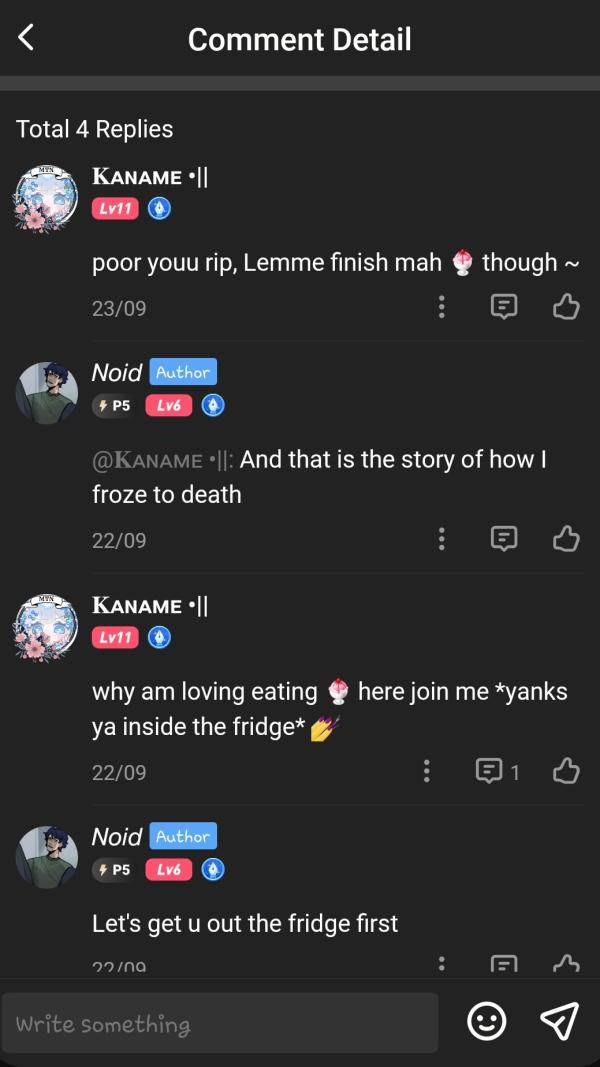The image size is (600, 1067).
Task: Expand the three-dot options on the fridge comment
Action: (x=426, y=771)
